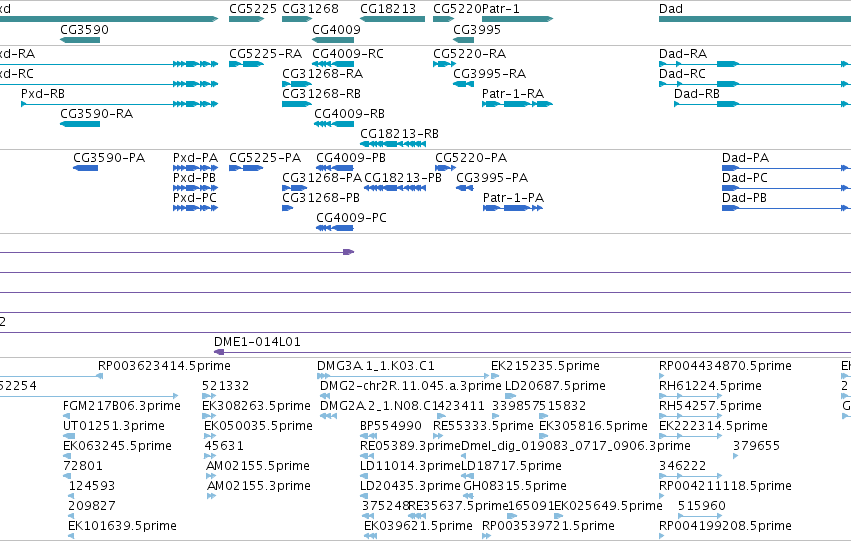Select EST RH54257.5prime
Image resolution: width=851 pixels, height=541 pixels.
click(690, 416)
